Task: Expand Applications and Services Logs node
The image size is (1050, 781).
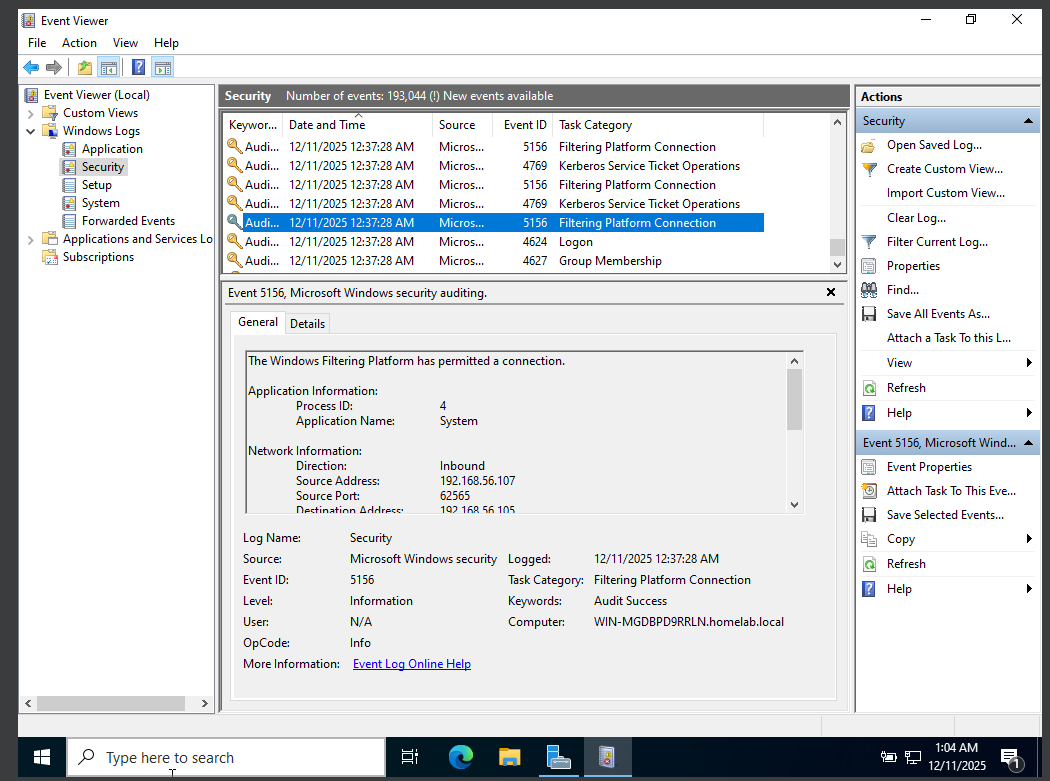Action: 30,239
